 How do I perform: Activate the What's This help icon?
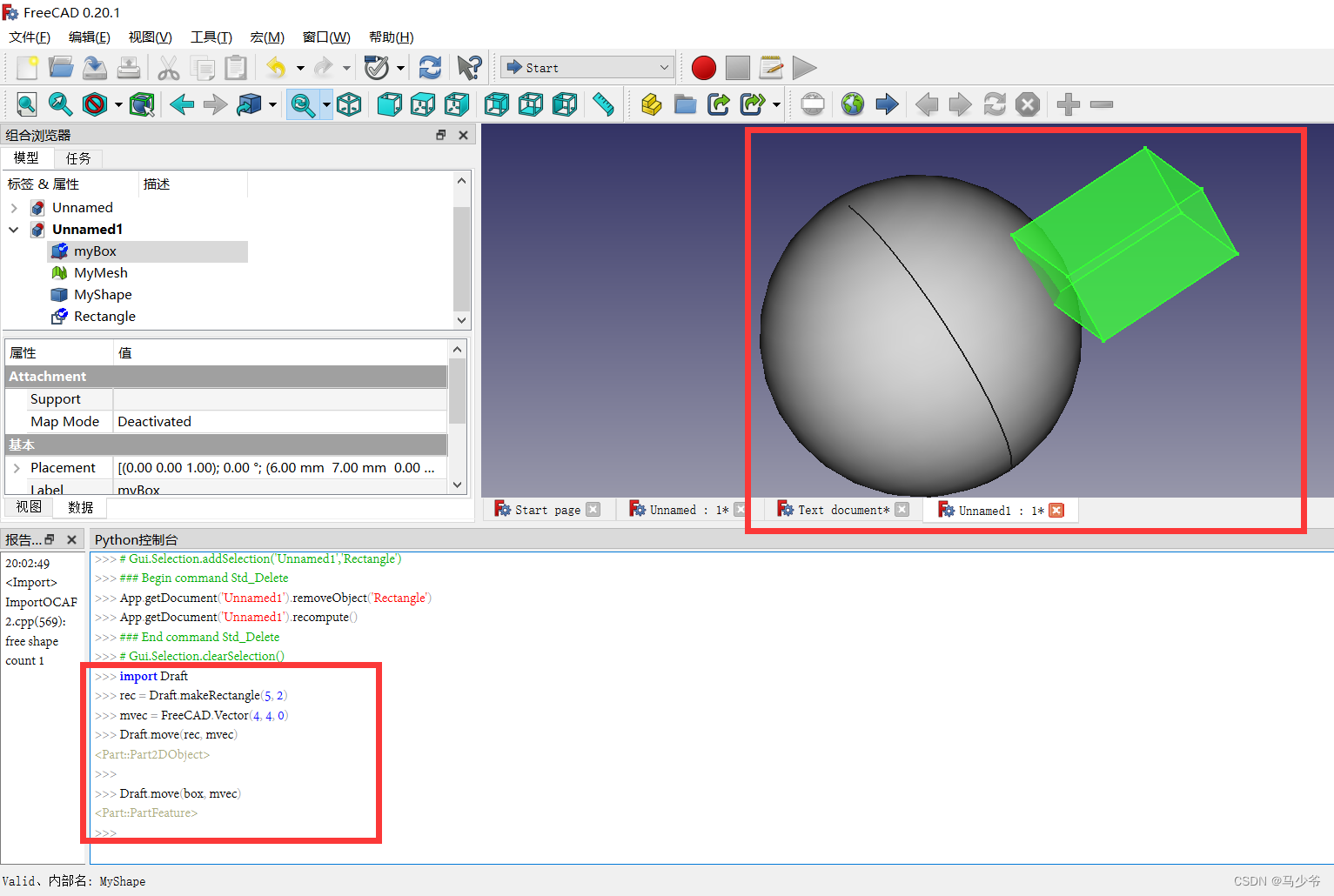click(x=470, y=68)
